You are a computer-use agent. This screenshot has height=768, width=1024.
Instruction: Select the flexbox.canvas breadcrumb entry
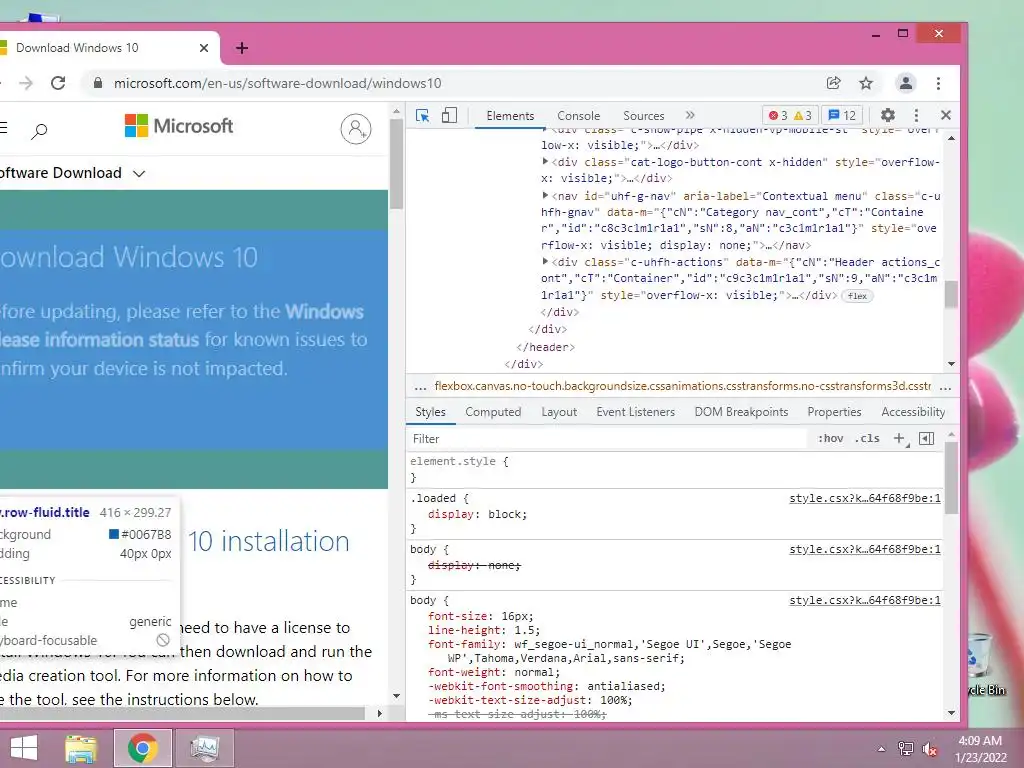point(682,386)
